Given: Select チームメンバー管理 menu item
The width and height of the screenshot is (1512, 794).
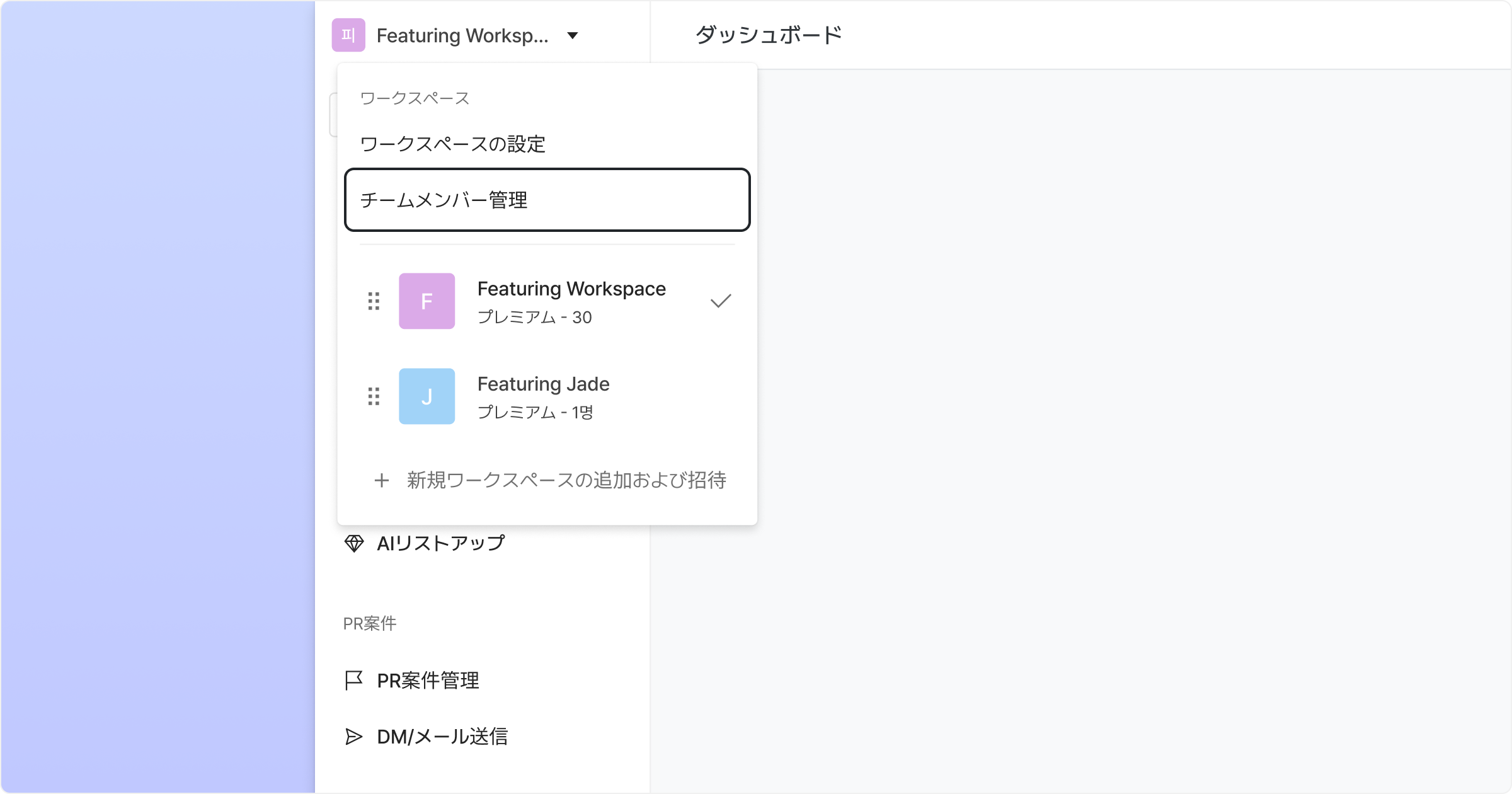Looking at the screenshot, I should (x=547, y=200).
